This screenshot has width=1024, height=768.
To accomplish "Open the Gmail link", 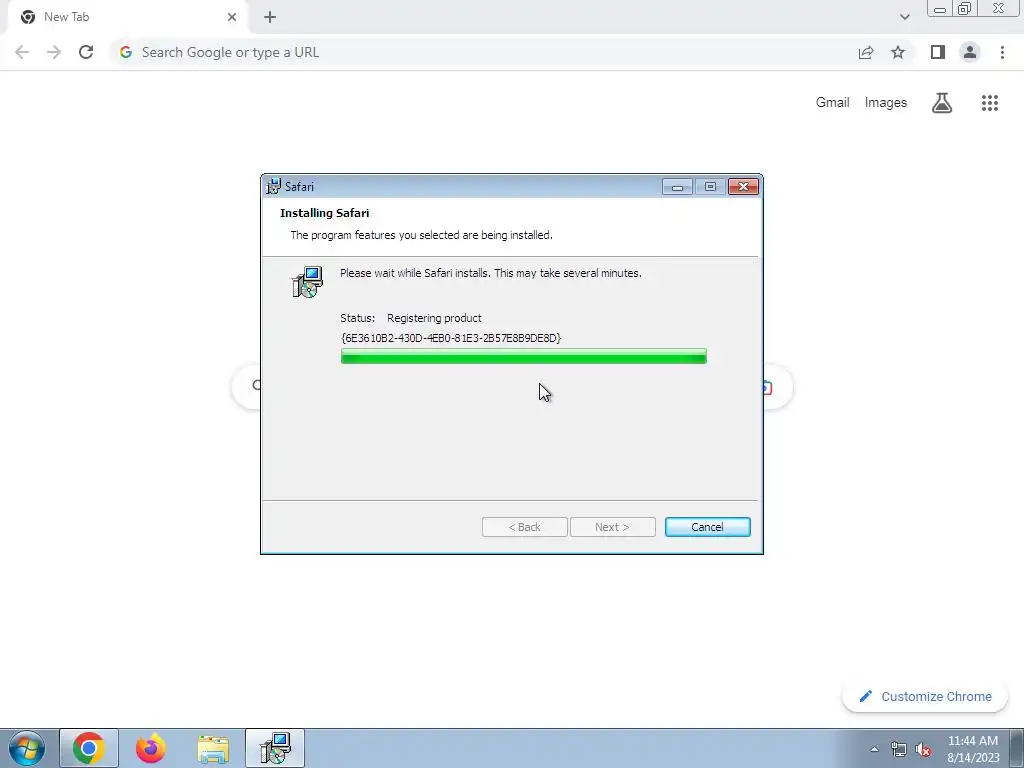I will point(832,103).
